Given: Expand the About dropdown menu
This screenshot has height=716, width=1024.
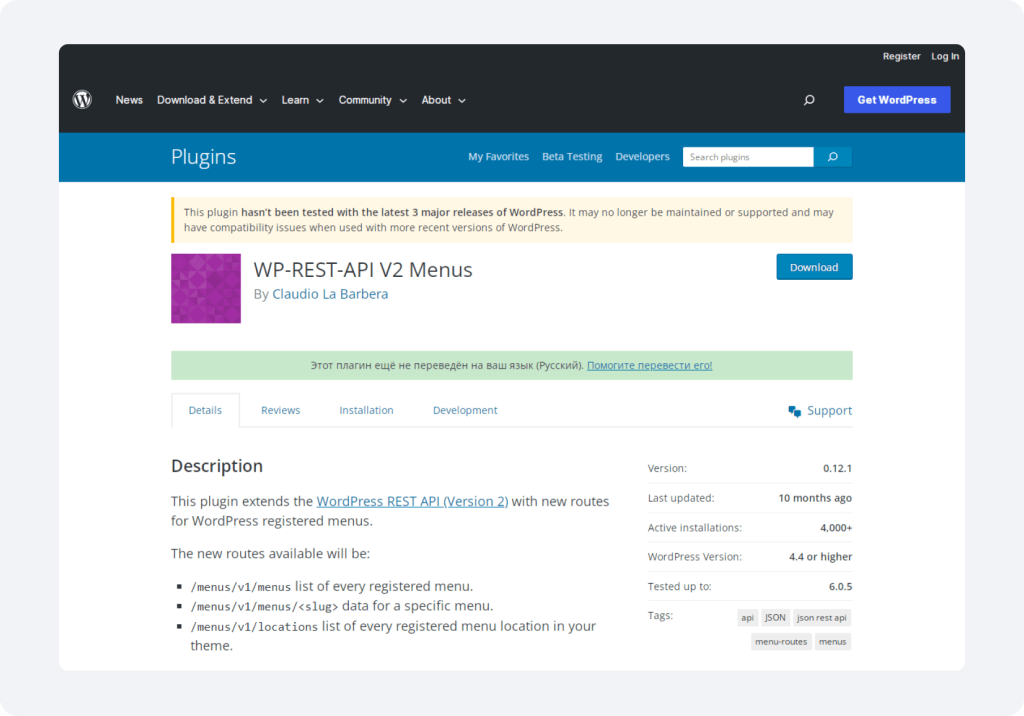Looking at the screenshot, I should point(443,100).
